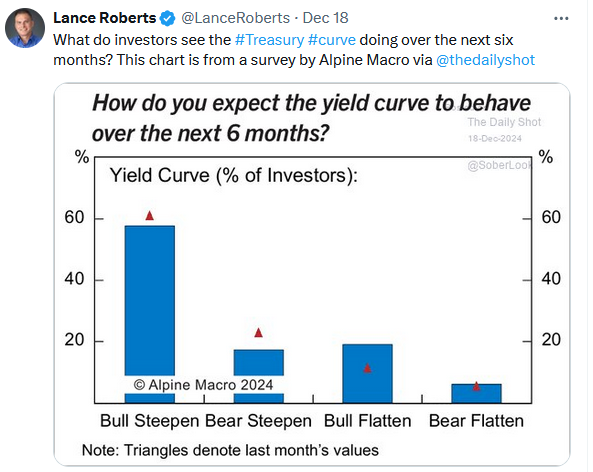Viewport: 593px width, 472px height.
Task: Follow the #Treasury hashtag link
Action: pyautogui.click(x=269, y=40)
